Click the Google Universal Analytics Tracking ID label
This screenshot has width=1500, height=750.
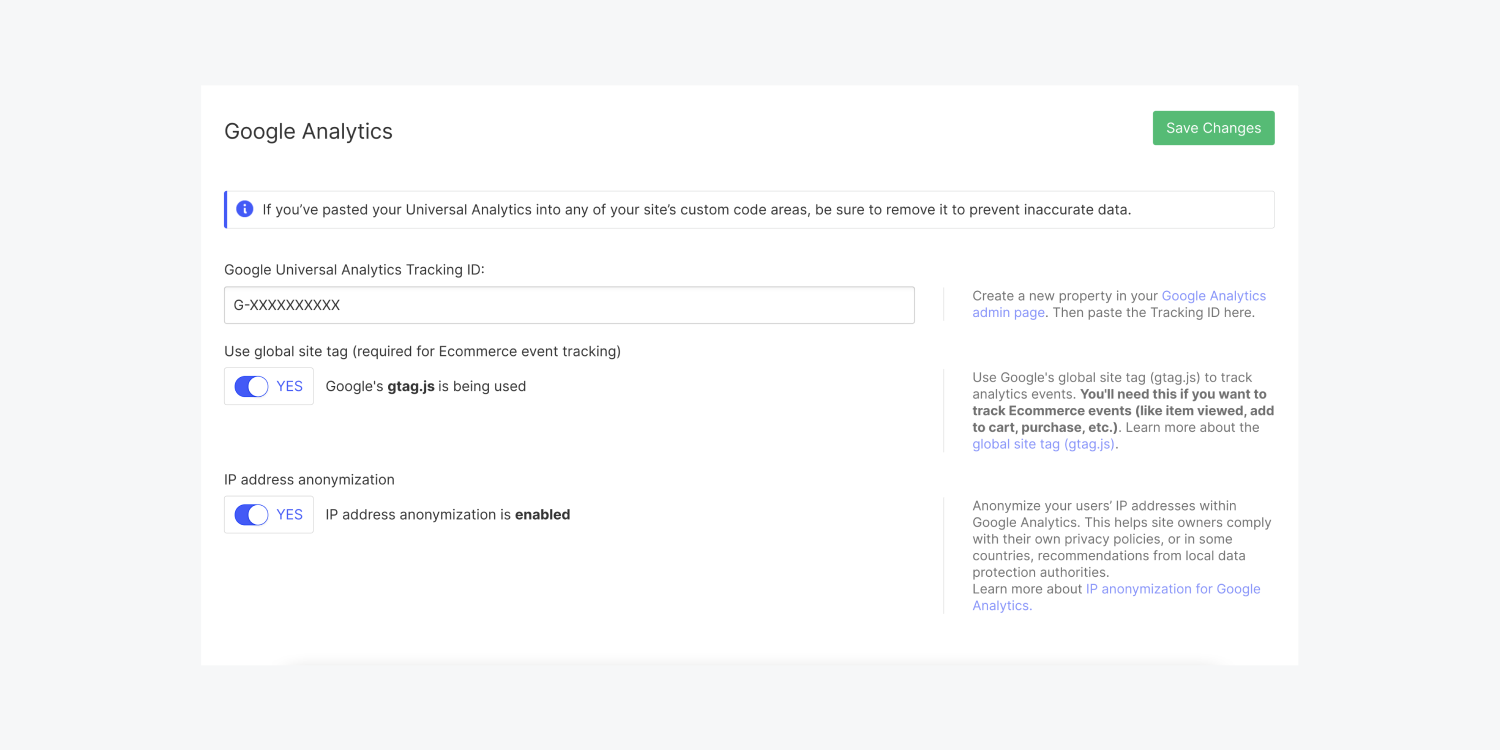pyautogui.click(x=354, y=269)
